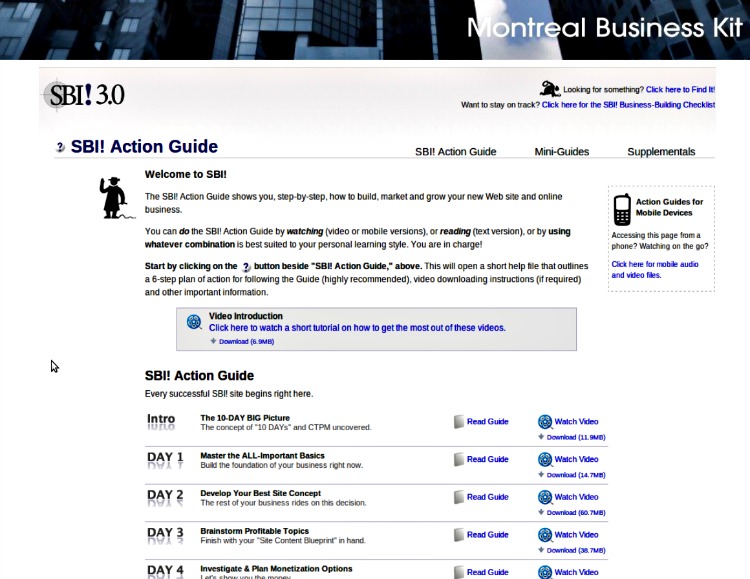Image resolution: width=750 pixels, height=579 pixels.
Task: Click the film reel icon beside Video Introduction
Action: pos(194,322)
